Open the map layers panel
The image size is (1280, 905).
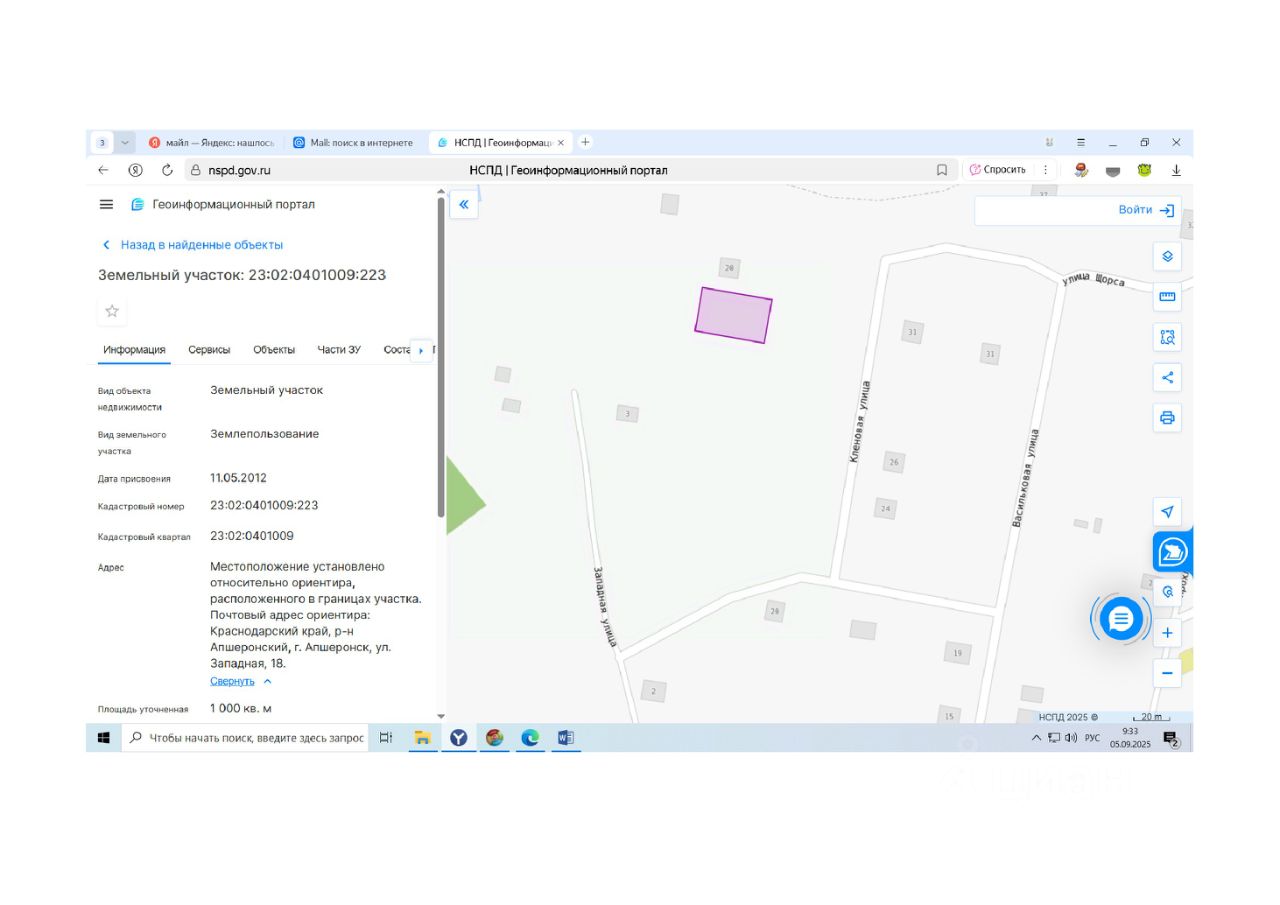coord(1167,256)
